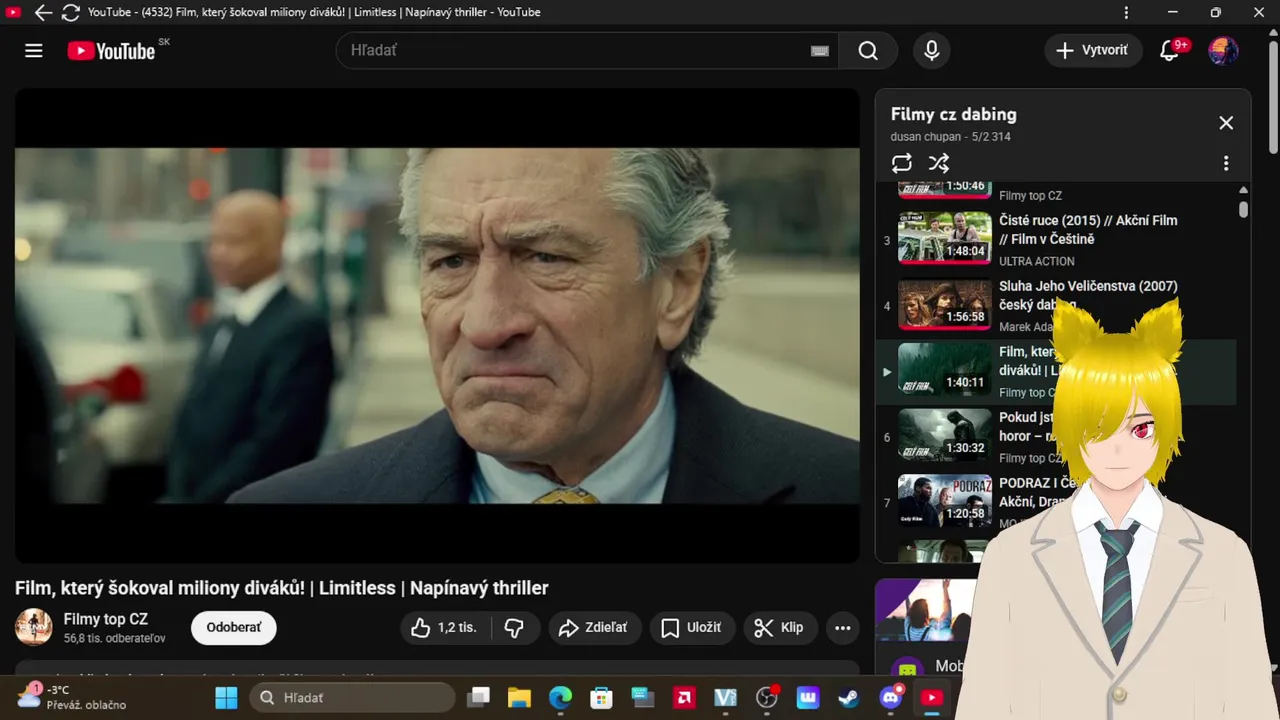Open the Filmy cz dabing playlist title
Image resolution: width=1280 pixels, height=720 pixels.
[x=954, y=114]
